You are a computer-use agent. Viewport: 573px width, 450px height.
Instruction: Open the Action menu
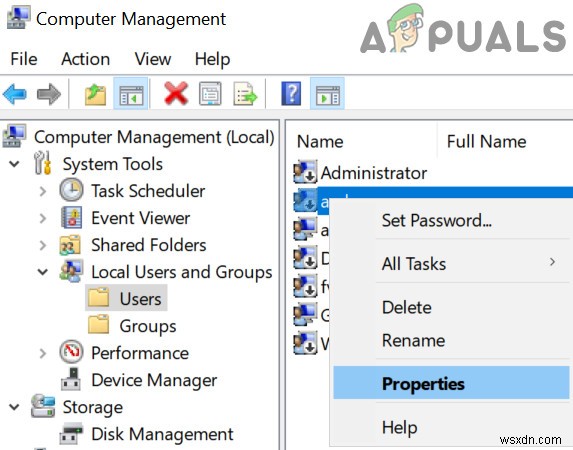click(x=86, y=59)
